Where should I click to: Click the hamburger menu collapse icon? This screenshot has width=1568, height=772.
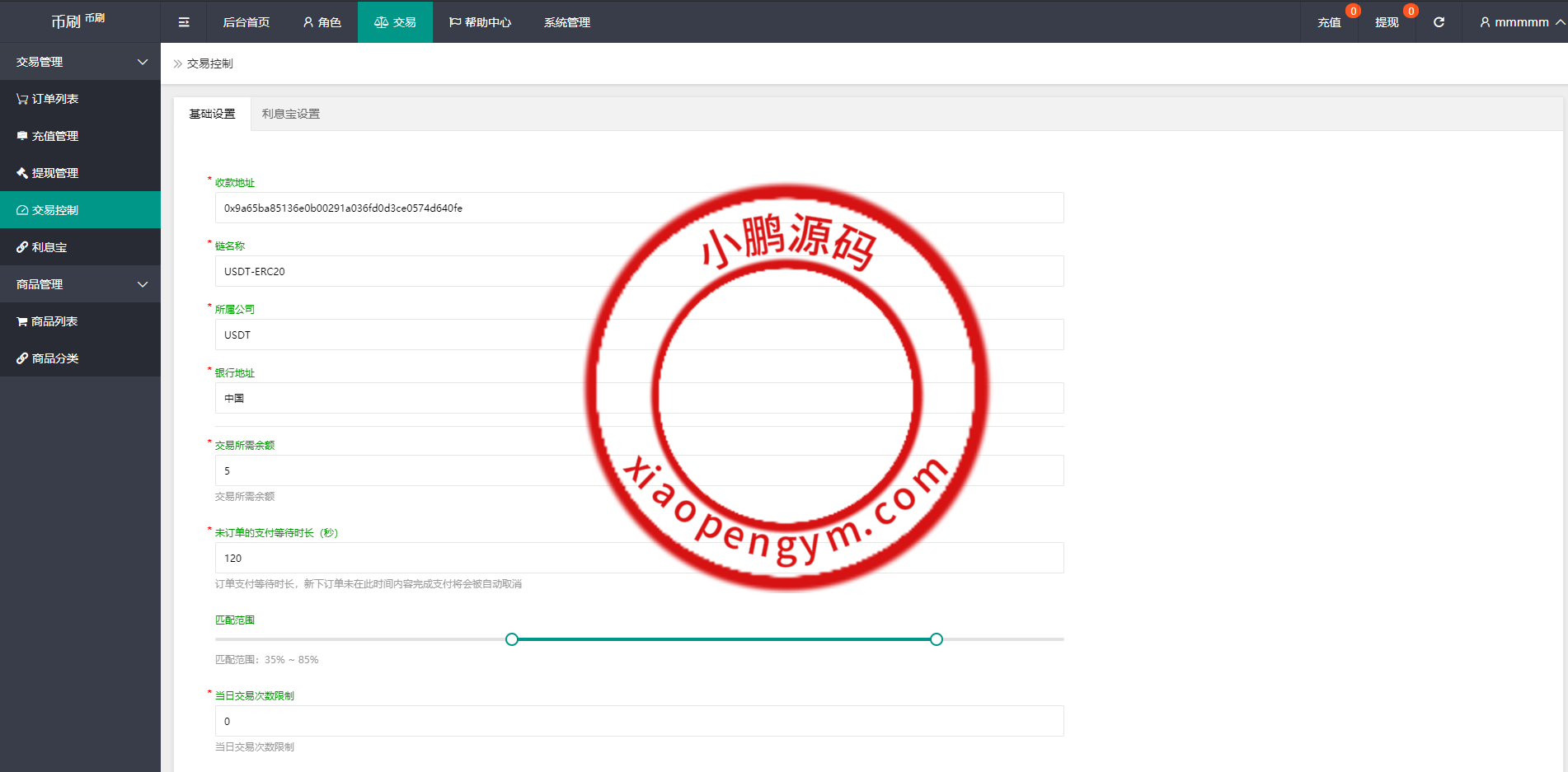[184, 22]
